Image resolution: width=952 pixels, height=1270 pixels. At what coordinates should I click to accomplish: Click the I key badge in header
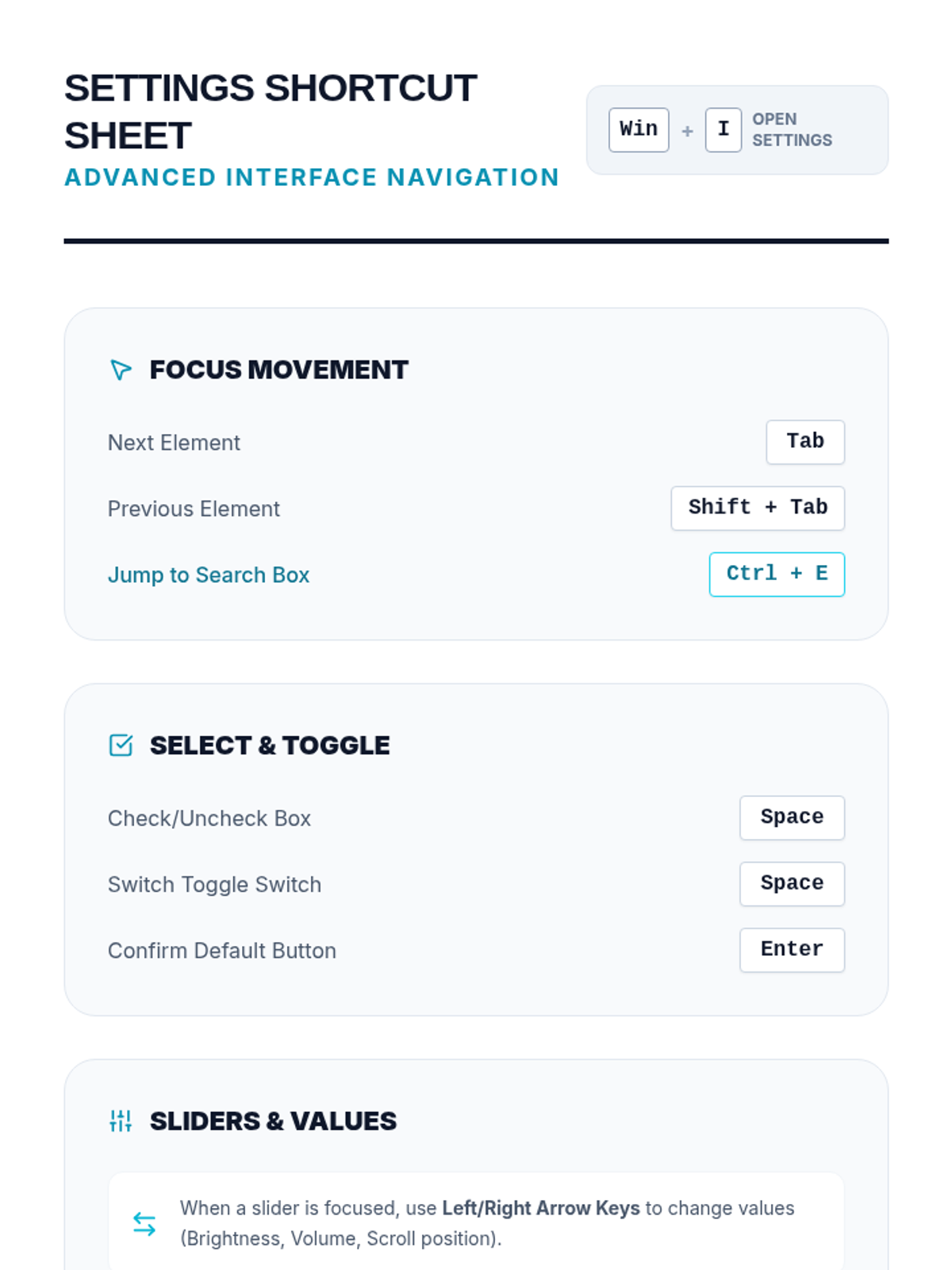(723, 129)
